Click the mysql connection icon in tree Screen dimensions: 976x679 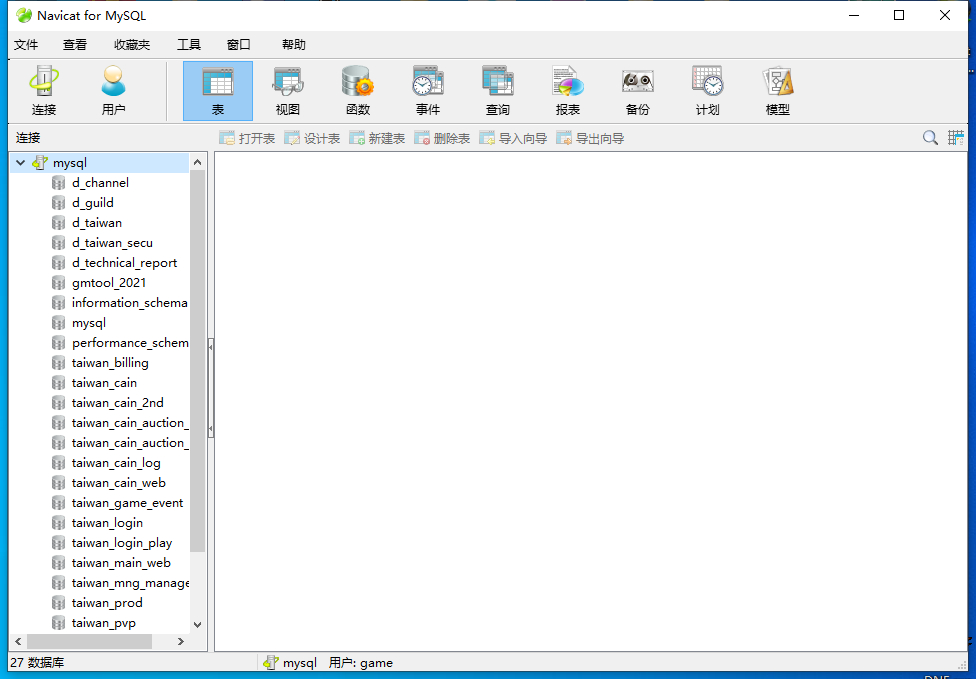(40, 163)
